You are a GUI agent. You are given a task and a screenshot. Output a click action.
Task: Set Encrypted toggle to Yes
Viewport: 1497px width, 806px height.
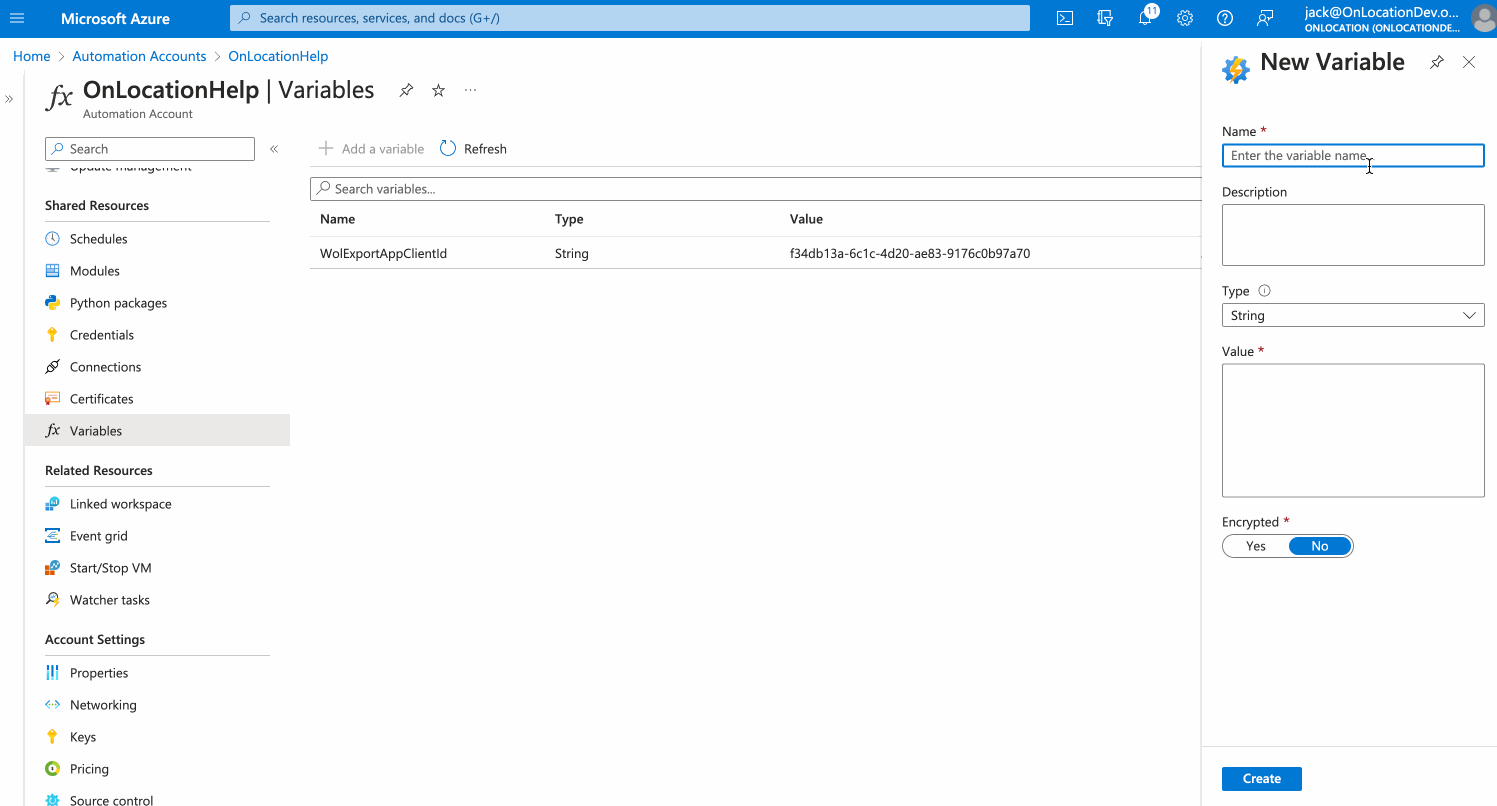coord(1256,546)
